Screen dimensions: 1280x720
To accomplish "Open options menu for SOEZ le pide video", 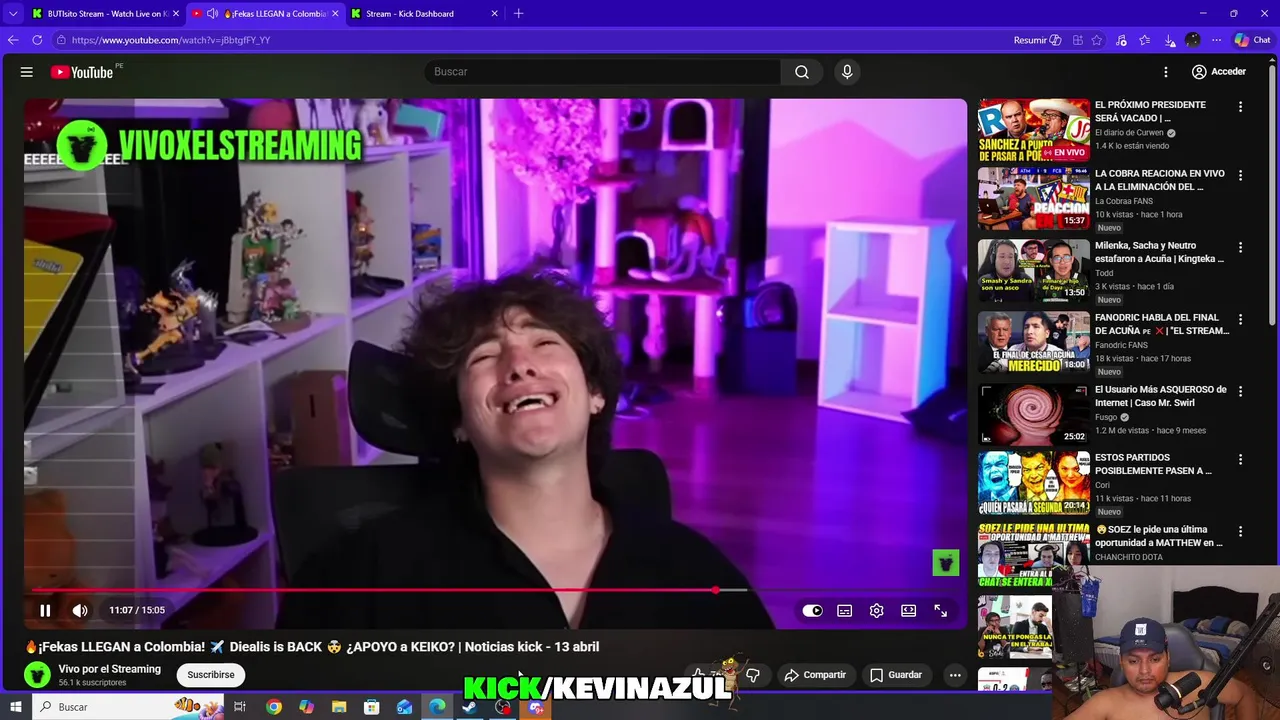I will [1240, 531].
